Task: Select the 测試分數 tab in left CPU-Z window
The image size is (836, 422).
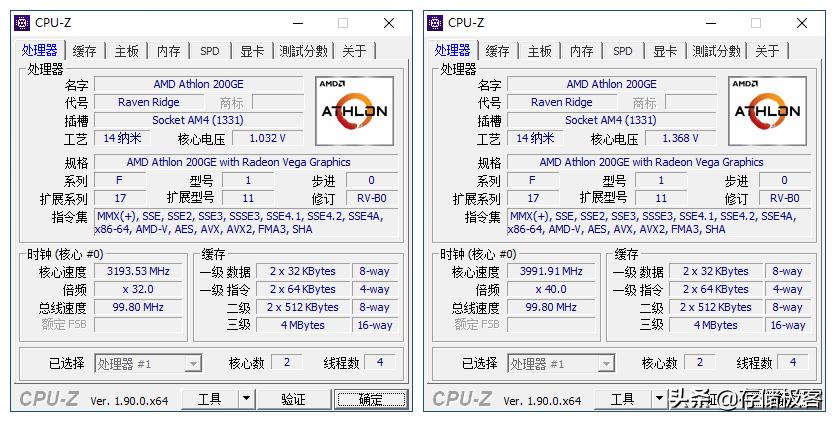Action: coord(303,51)
